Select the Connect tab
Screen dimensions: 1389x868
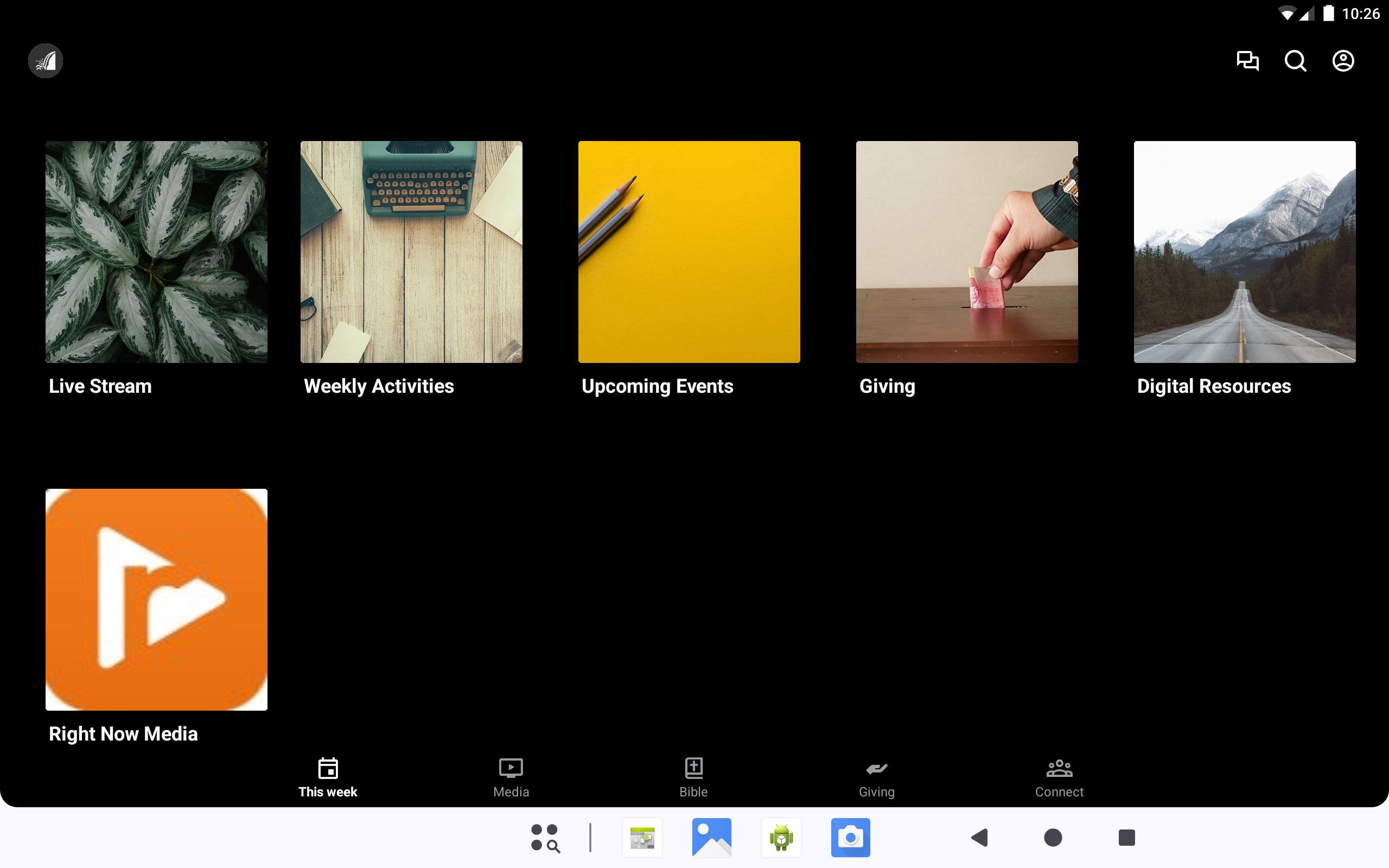[x=1059, y=777]
